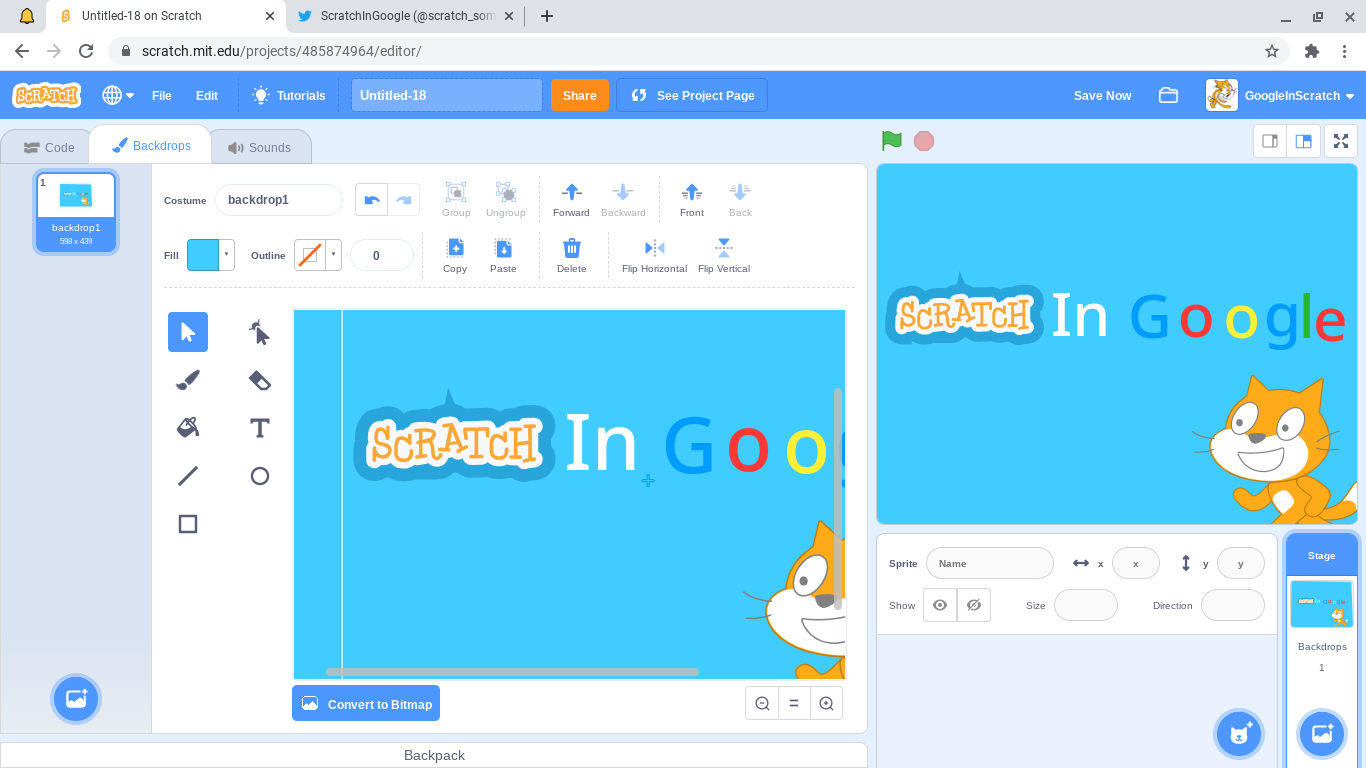The image size is (1366, 768).
Task: Open Tutorials
Action: (289, 95)
